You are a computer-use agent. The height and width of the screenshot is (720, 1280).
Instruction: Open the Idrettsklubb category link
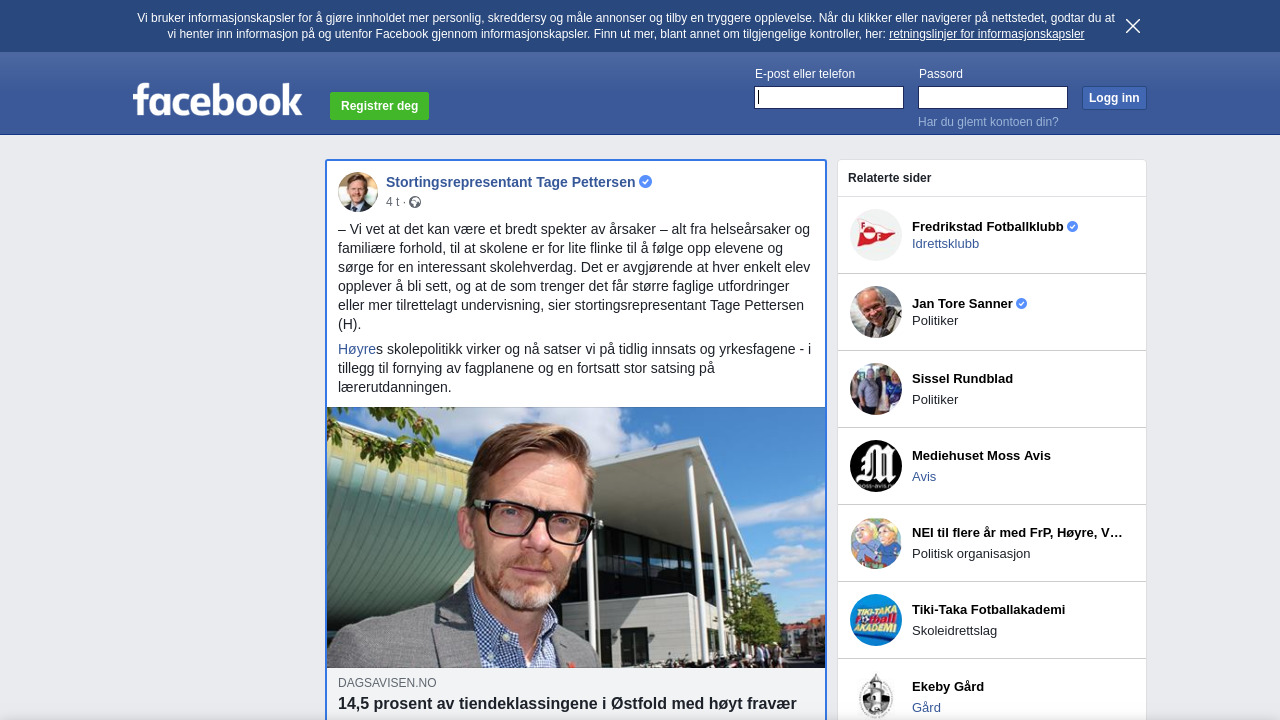[945, 244]
